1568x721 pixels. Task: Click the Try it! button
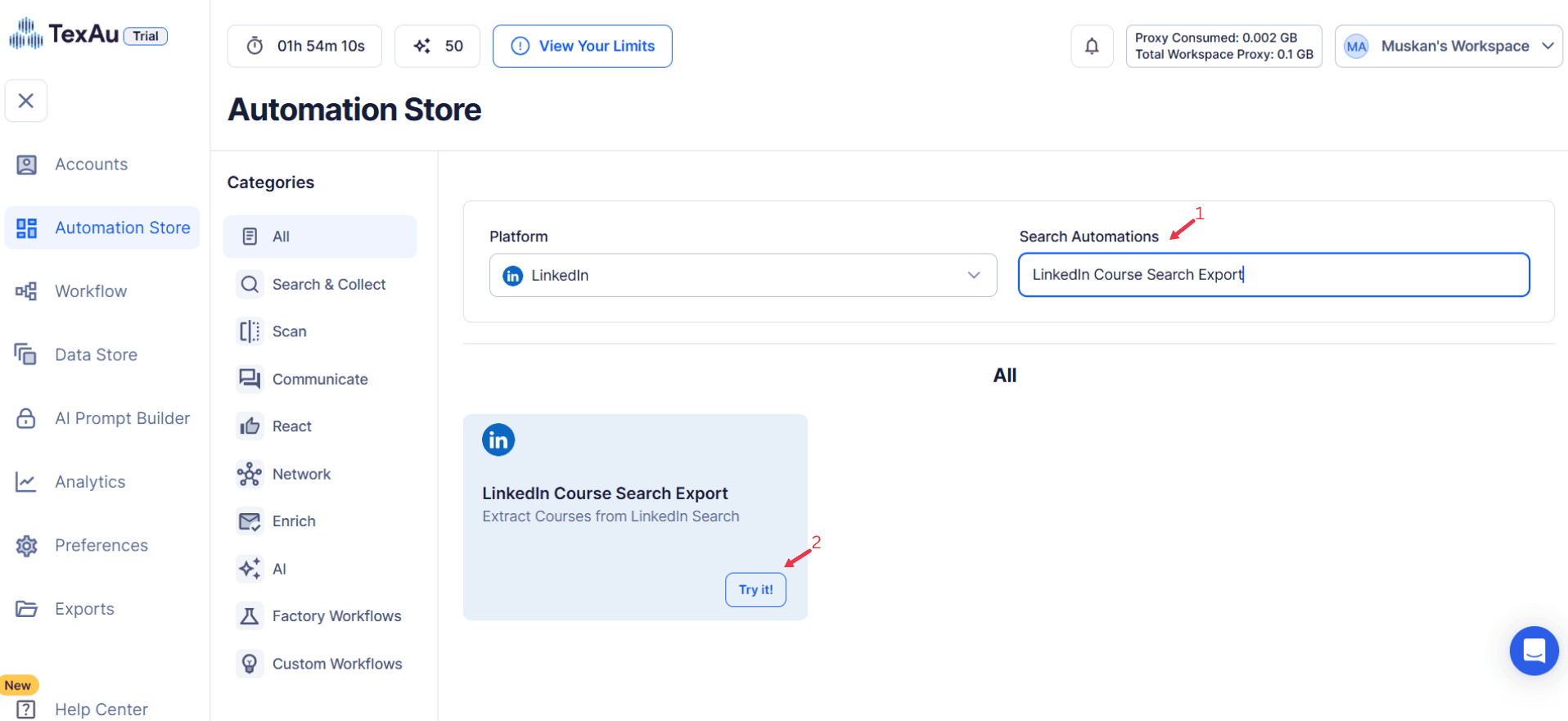coord(755,590)
